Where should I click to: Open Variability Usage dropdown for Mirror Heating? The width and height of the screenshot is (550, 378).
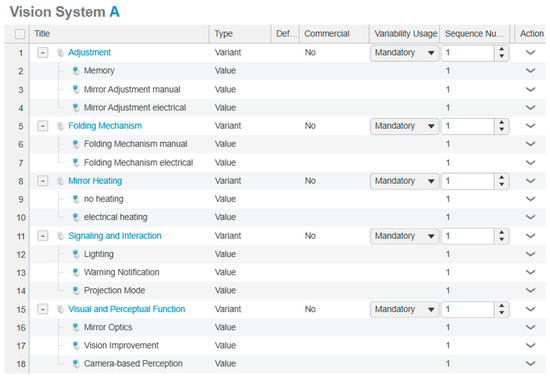coord(404,181)
